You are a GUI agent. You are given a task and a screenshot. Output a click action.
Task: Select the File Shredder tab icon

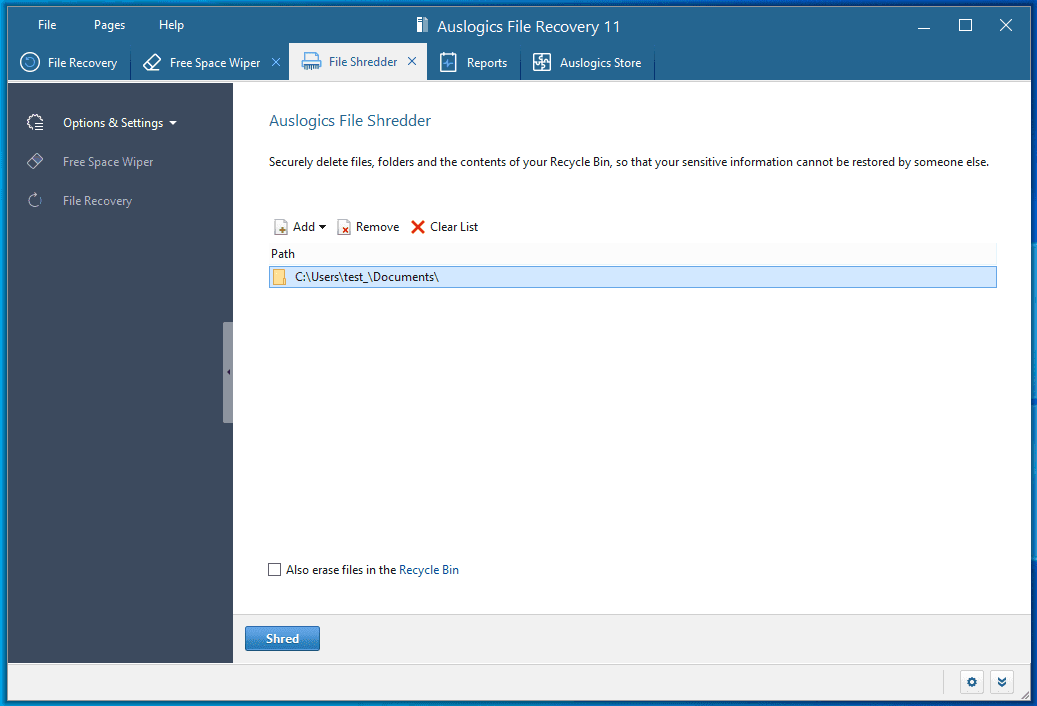(x=311, y=61)
